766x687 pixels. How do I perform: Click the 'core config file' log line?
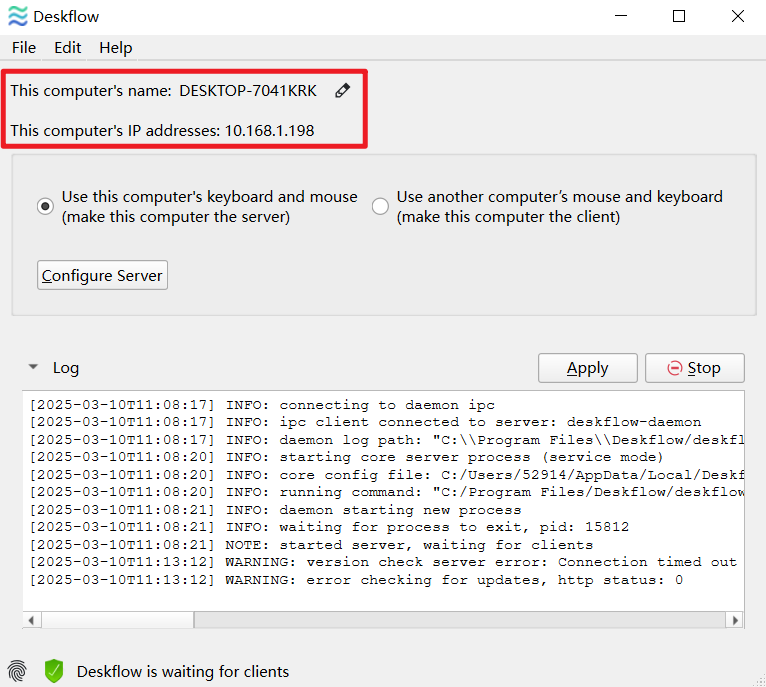pyautogui.click(x=386, y=475)
